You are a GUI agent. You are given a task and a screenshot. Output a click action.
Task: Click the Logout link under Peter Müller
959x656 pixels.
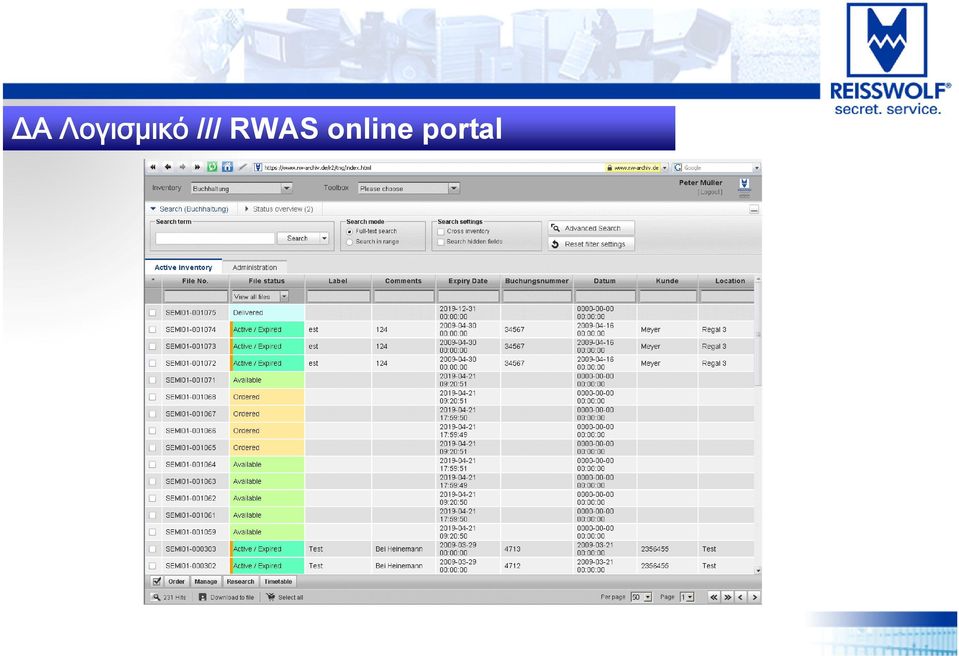click(x=711, y=192)
